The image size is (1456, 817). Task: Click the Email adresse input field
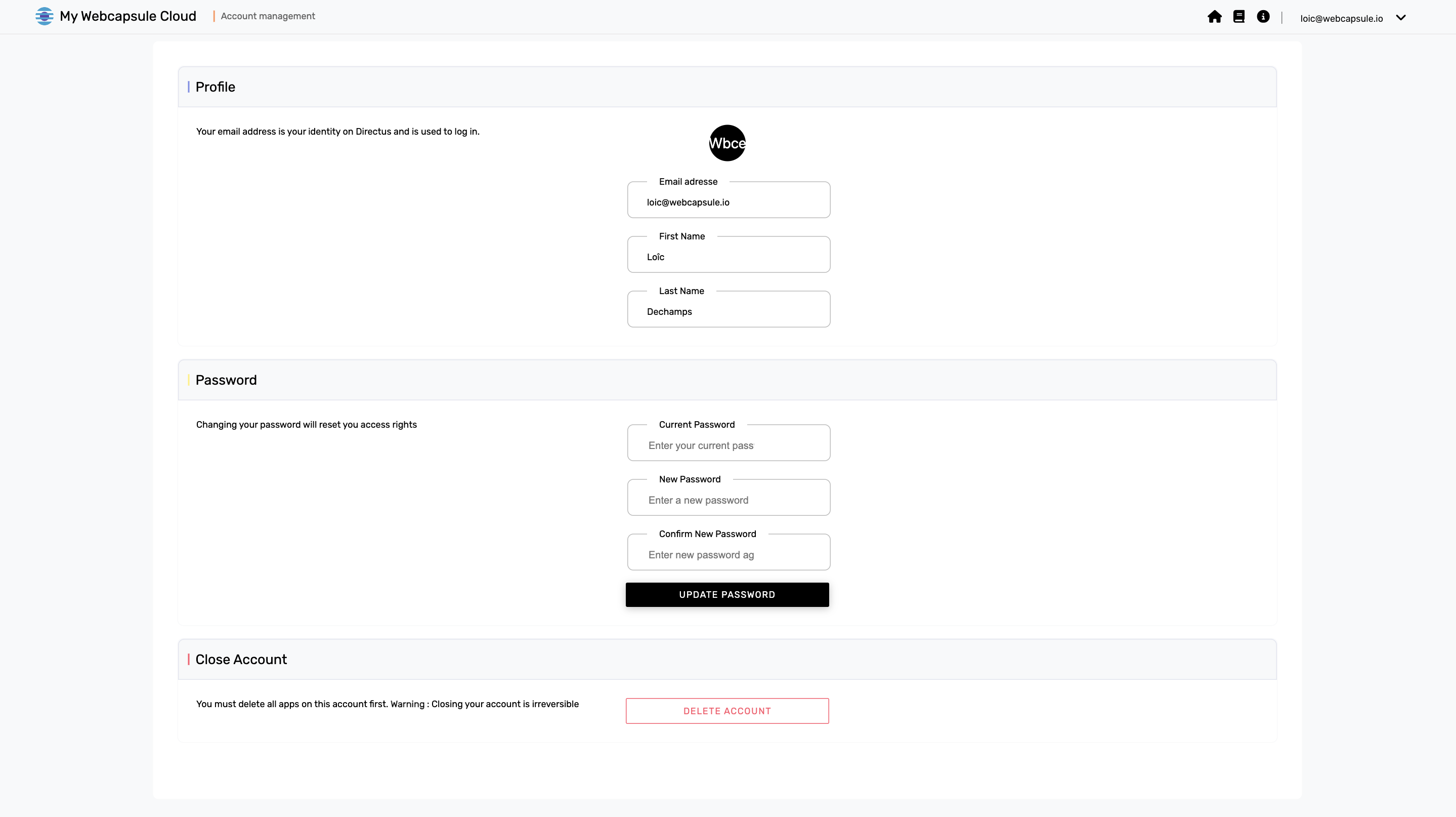727,202
